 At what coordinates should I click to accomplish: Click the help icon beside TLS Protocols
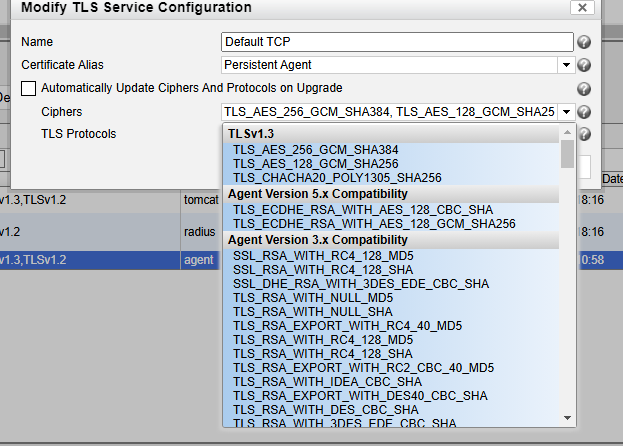click(584, 134)
